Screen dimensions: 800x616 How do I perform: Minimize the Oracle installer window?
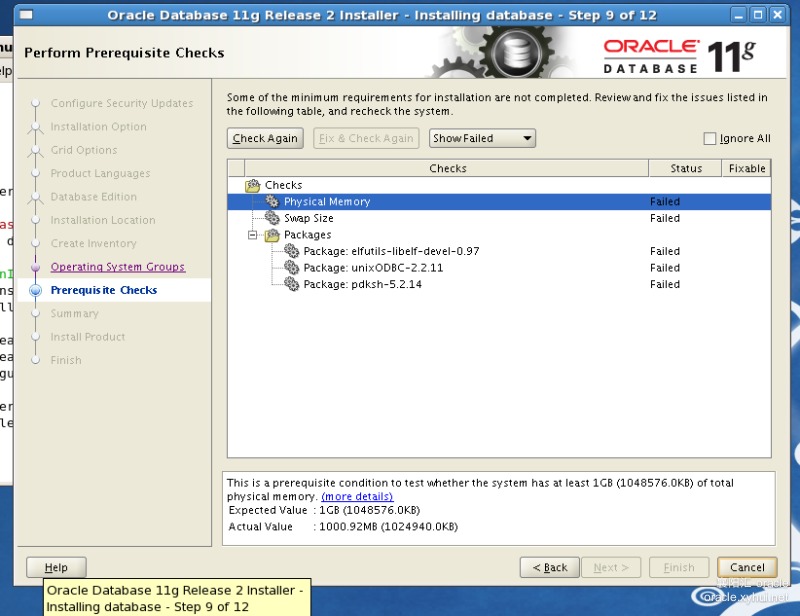[x=738, y=15]
